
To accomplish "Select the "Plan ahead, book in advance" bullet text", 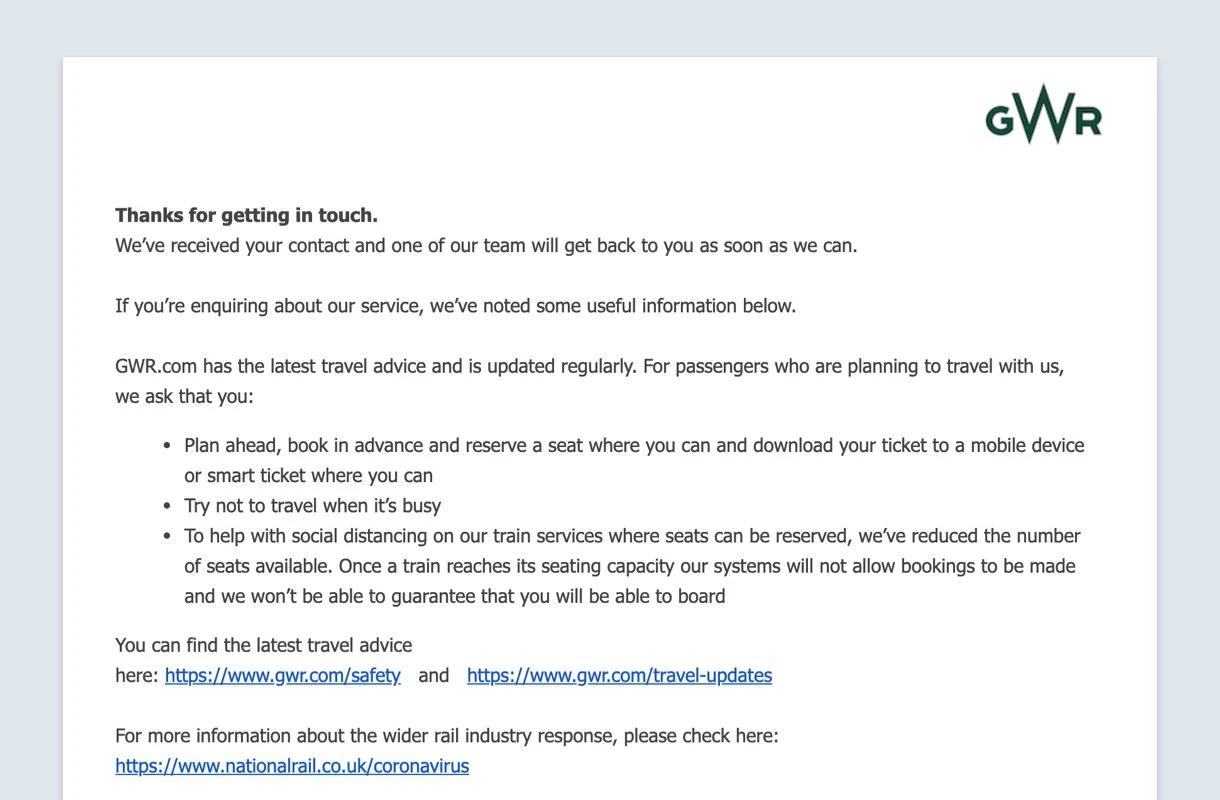I will pyautogui.click(x=634, y=446).
